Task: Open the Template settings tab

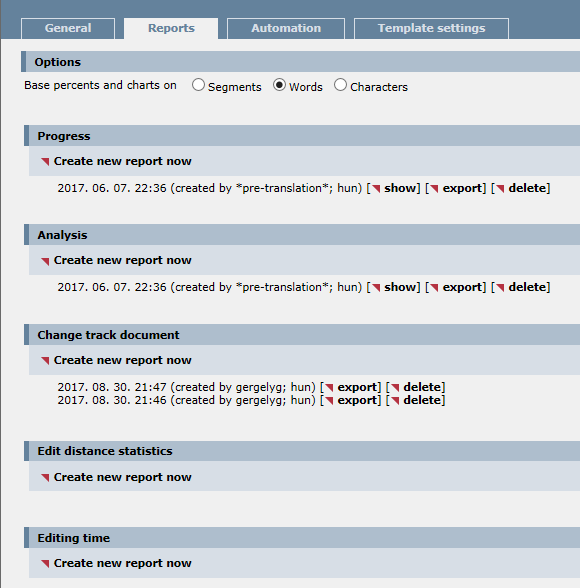Action: tap(431, 28)
